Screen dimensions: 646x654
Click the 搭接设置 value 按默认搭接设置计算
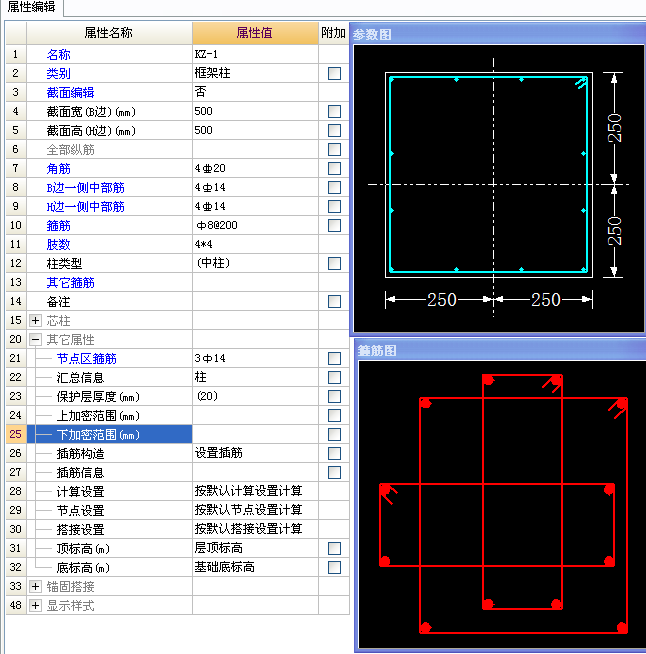tap(249, 529)
